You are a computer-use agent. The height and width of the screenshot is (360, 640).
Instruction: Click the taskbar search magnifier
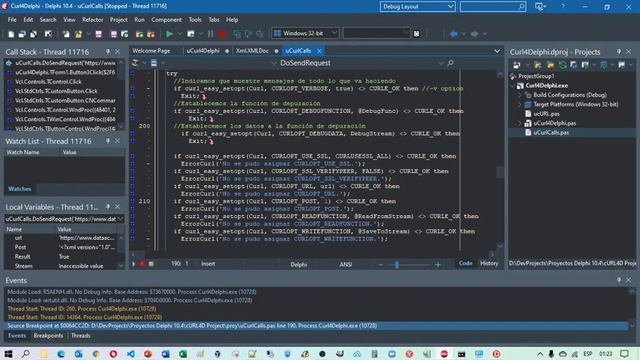tap(26, 354)
